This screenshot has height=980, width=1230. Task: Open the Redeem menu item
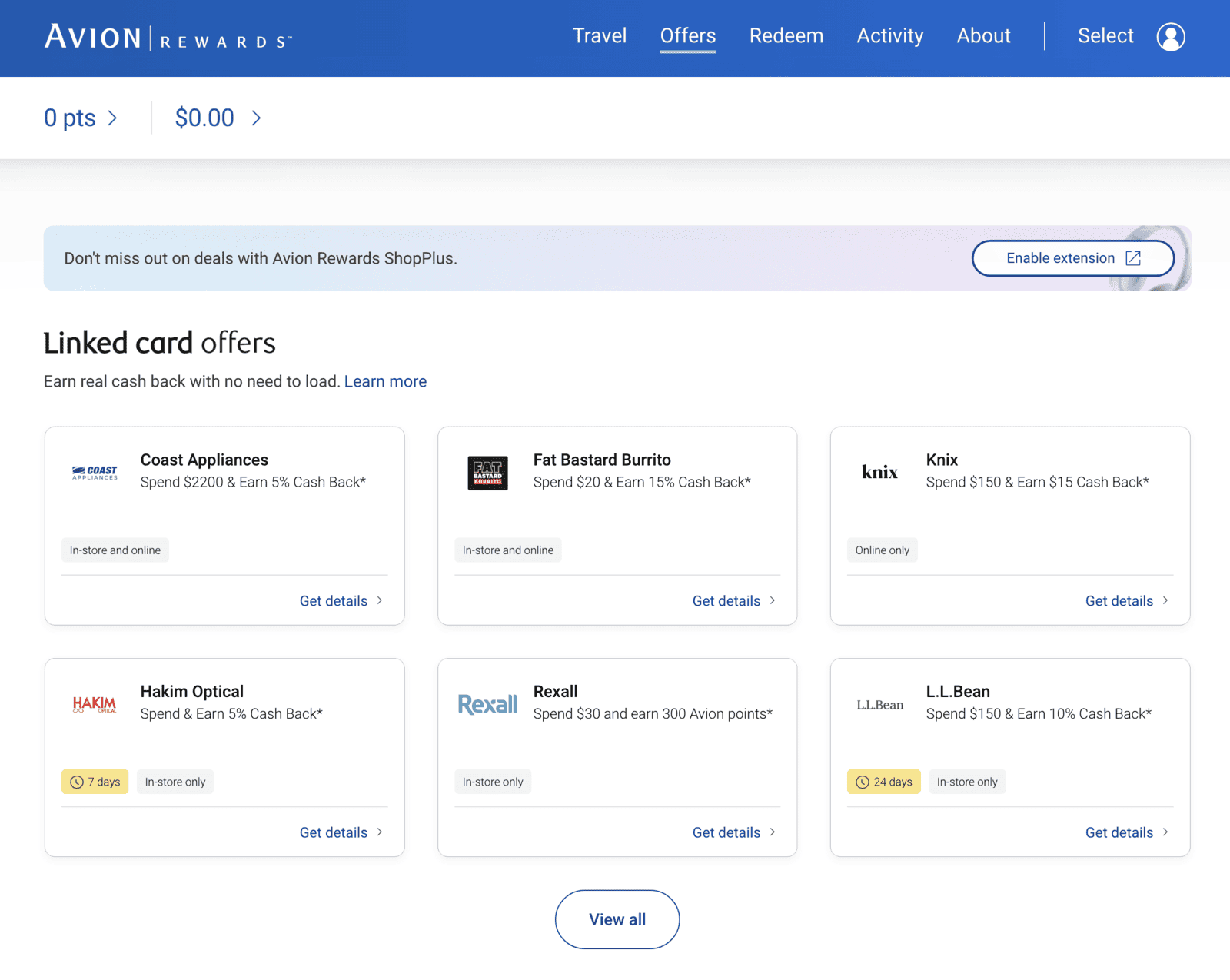[x=786, y=36]
